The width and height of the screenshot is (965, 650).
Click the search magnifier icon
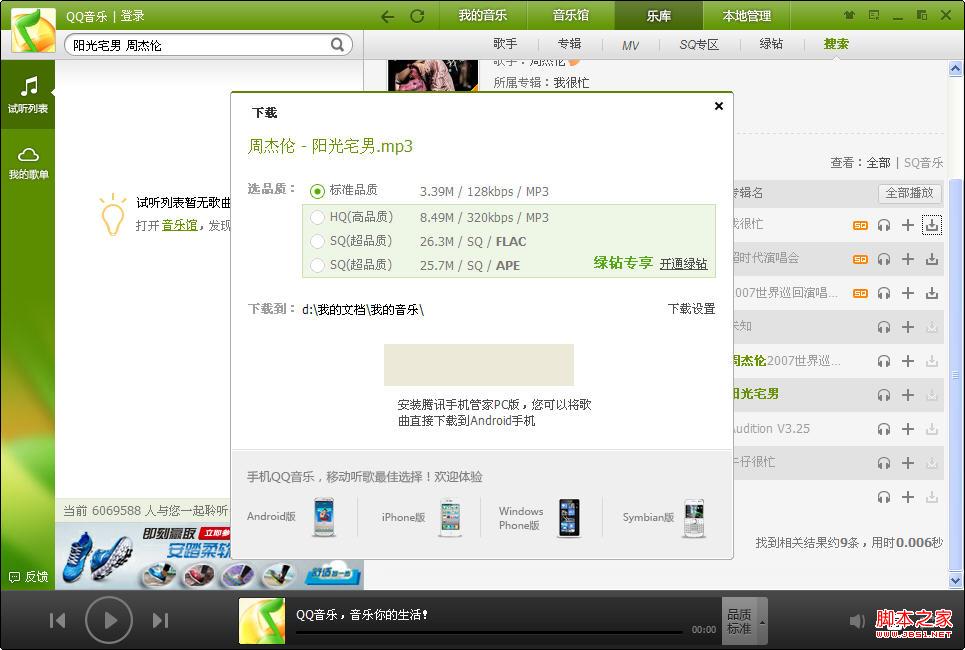337,44
